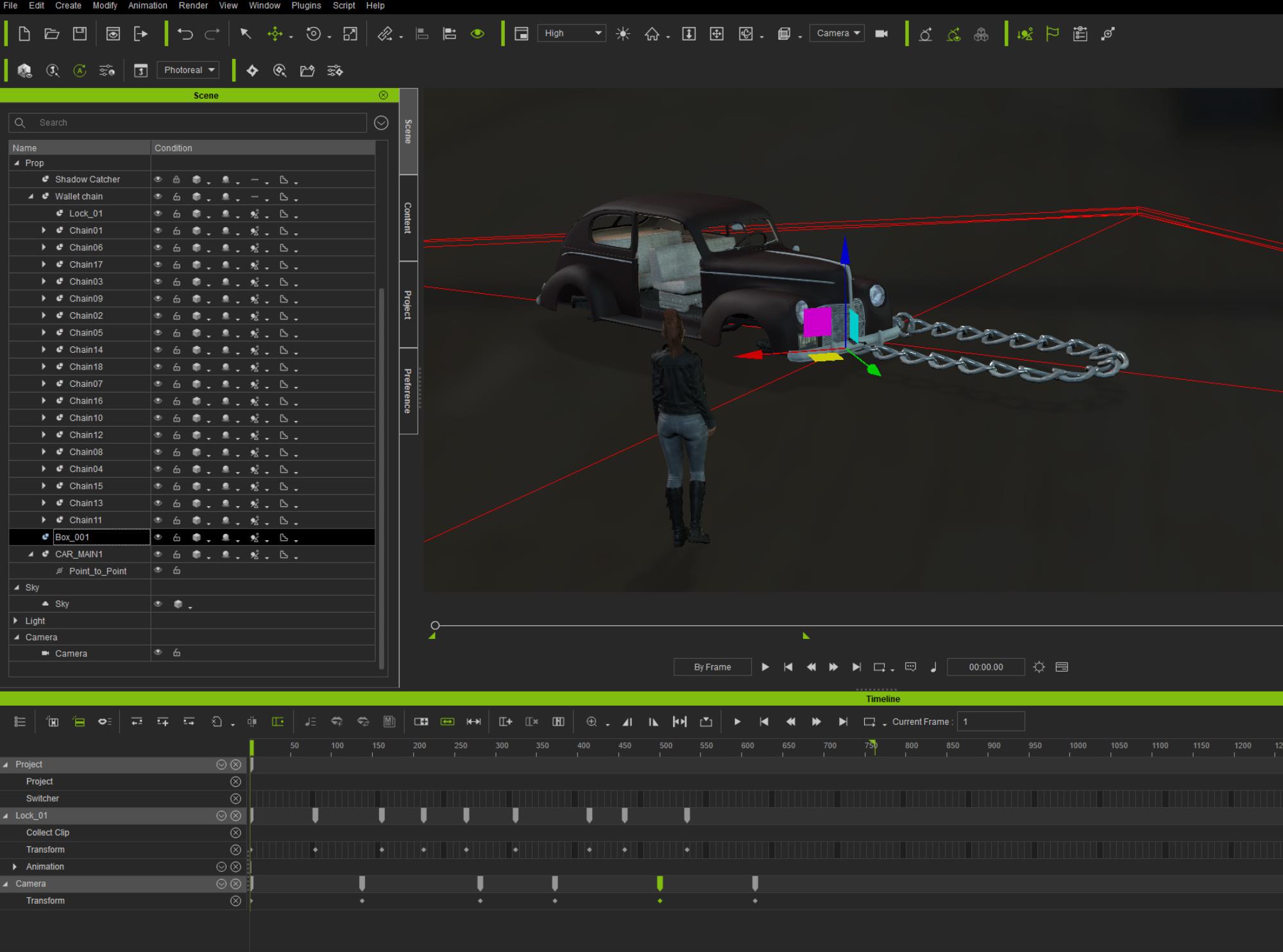Save project with the floppy disk icon
This screenshot has height=952, width=1283.
coord(80,34)
